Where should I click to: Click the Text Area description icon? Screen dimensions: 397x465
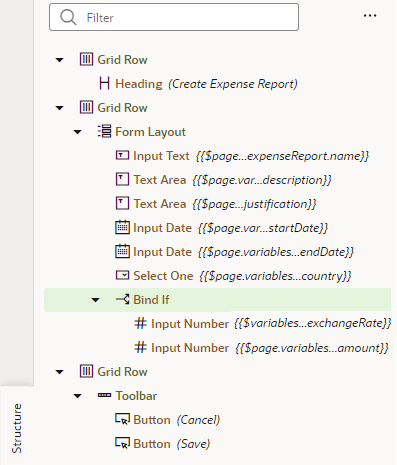pyautogui.click(x=122, y=179)
